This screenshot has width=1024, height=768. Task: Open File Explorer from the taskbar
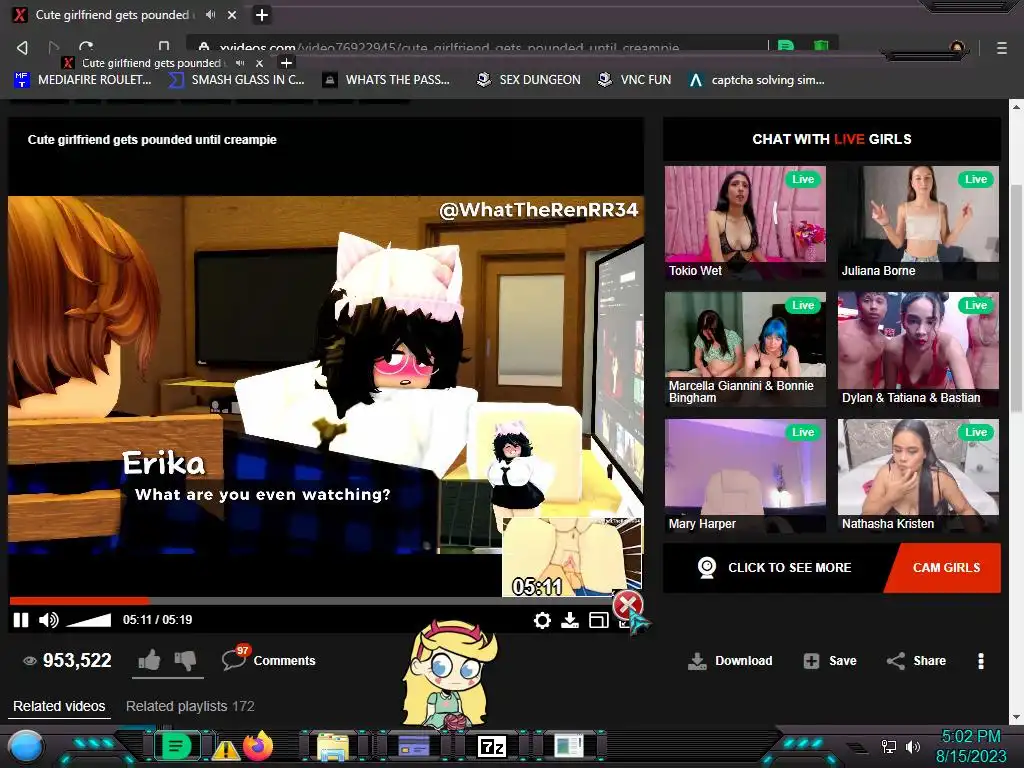[333, 746]
